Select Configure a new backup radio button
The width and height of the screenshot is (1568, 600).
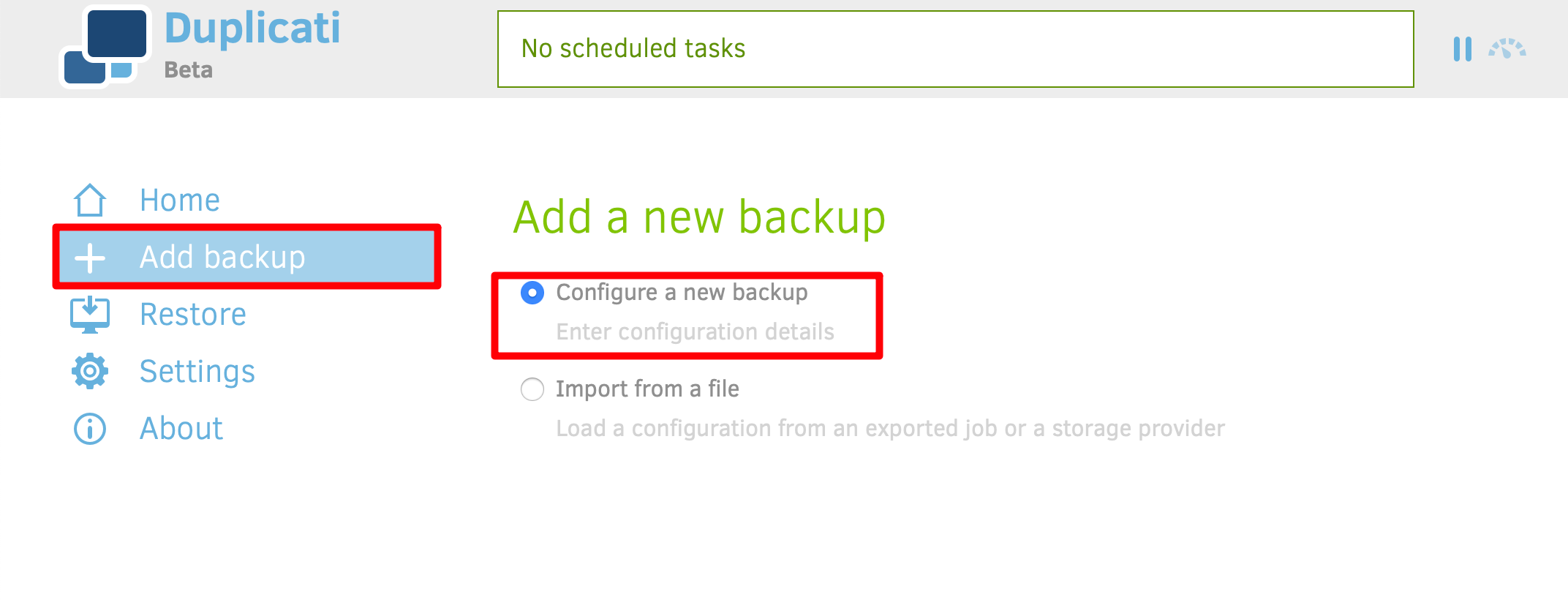click(x=532, y=293)
